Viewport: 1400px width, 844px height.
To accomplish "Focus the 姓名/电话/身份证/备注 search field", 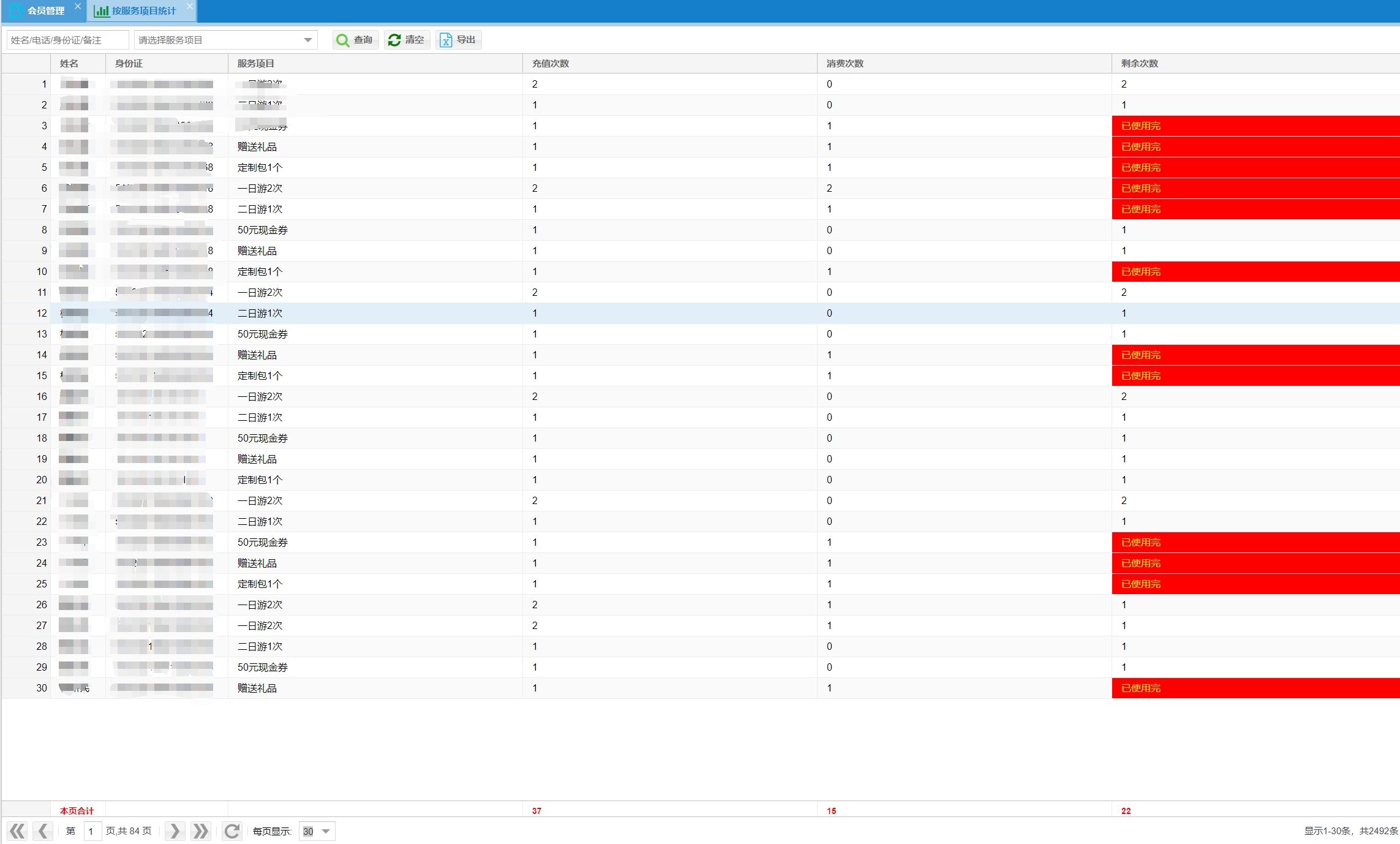I will (x=68, y=40).
